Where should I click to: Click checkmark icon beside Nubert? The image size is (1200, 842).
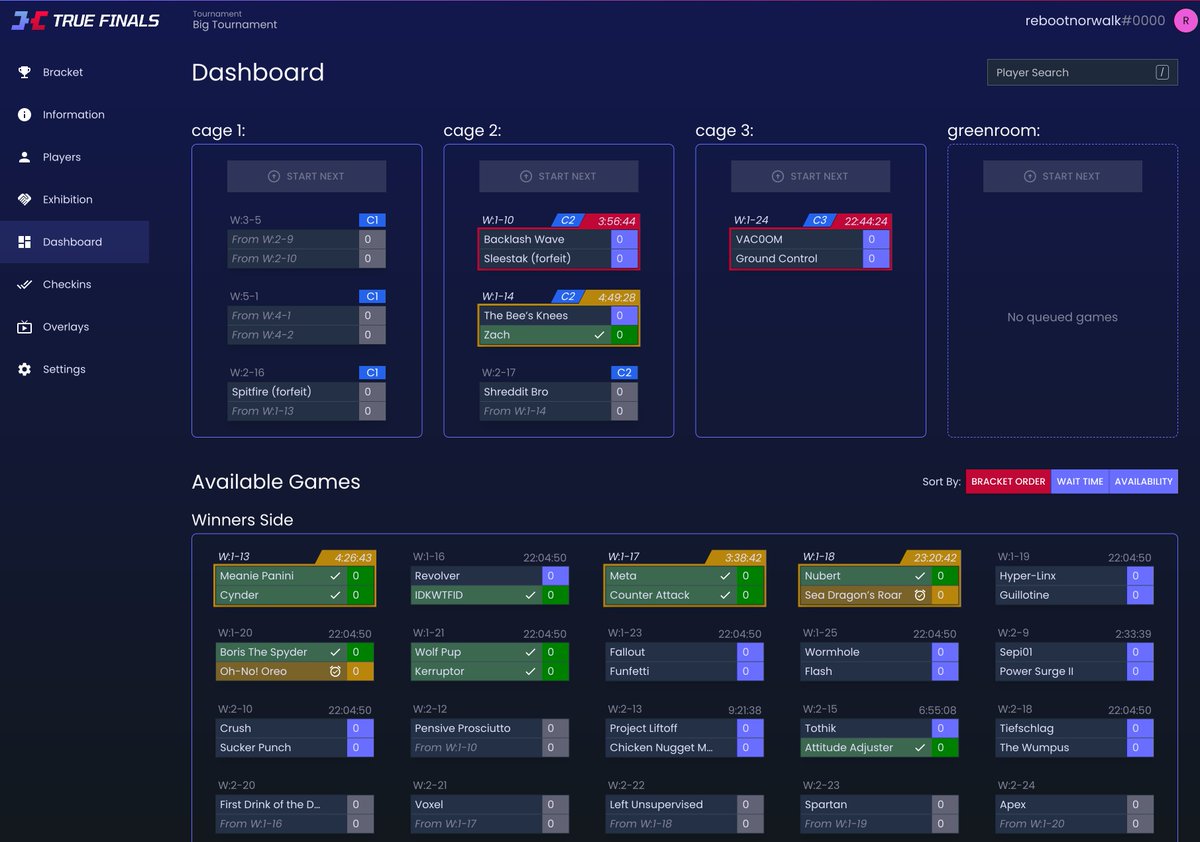(x=920, y=576)
